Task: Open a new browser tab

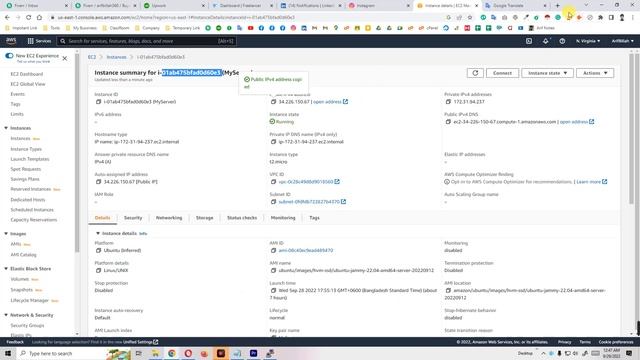Action: click(558, 5)
